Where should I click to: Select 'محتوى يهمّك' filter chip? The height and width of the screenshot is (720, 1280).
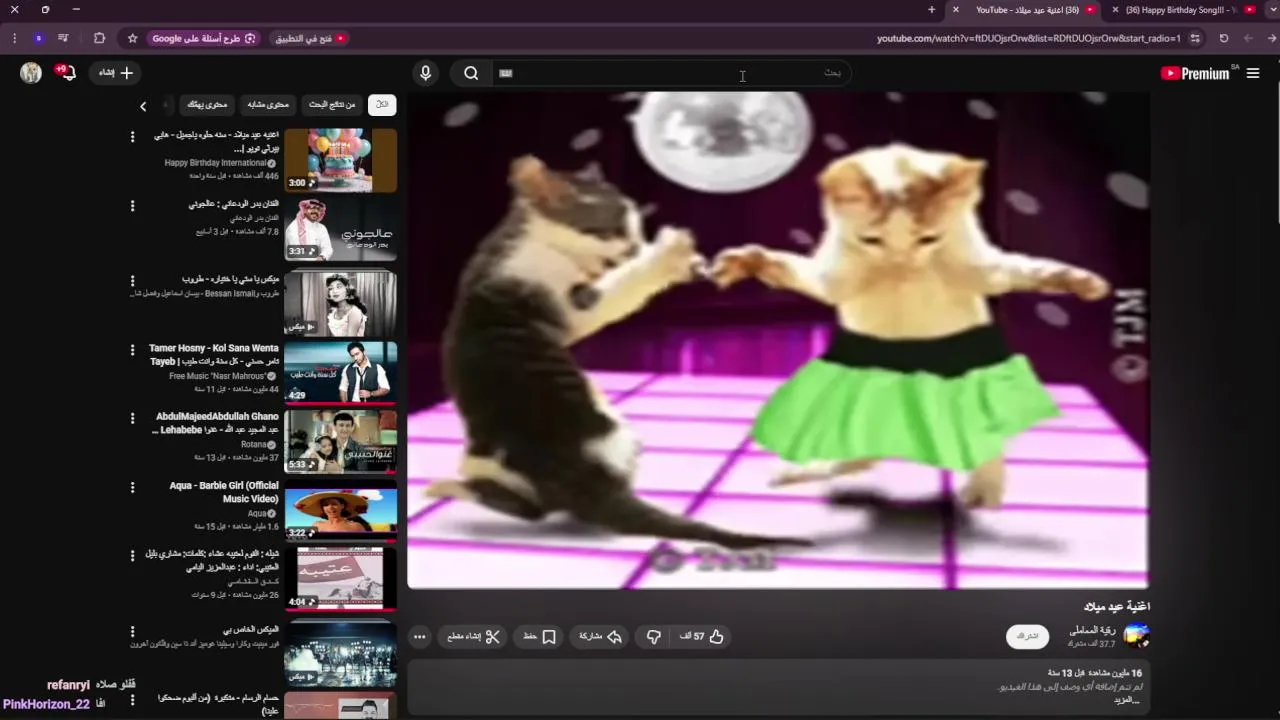coord(207,105)
